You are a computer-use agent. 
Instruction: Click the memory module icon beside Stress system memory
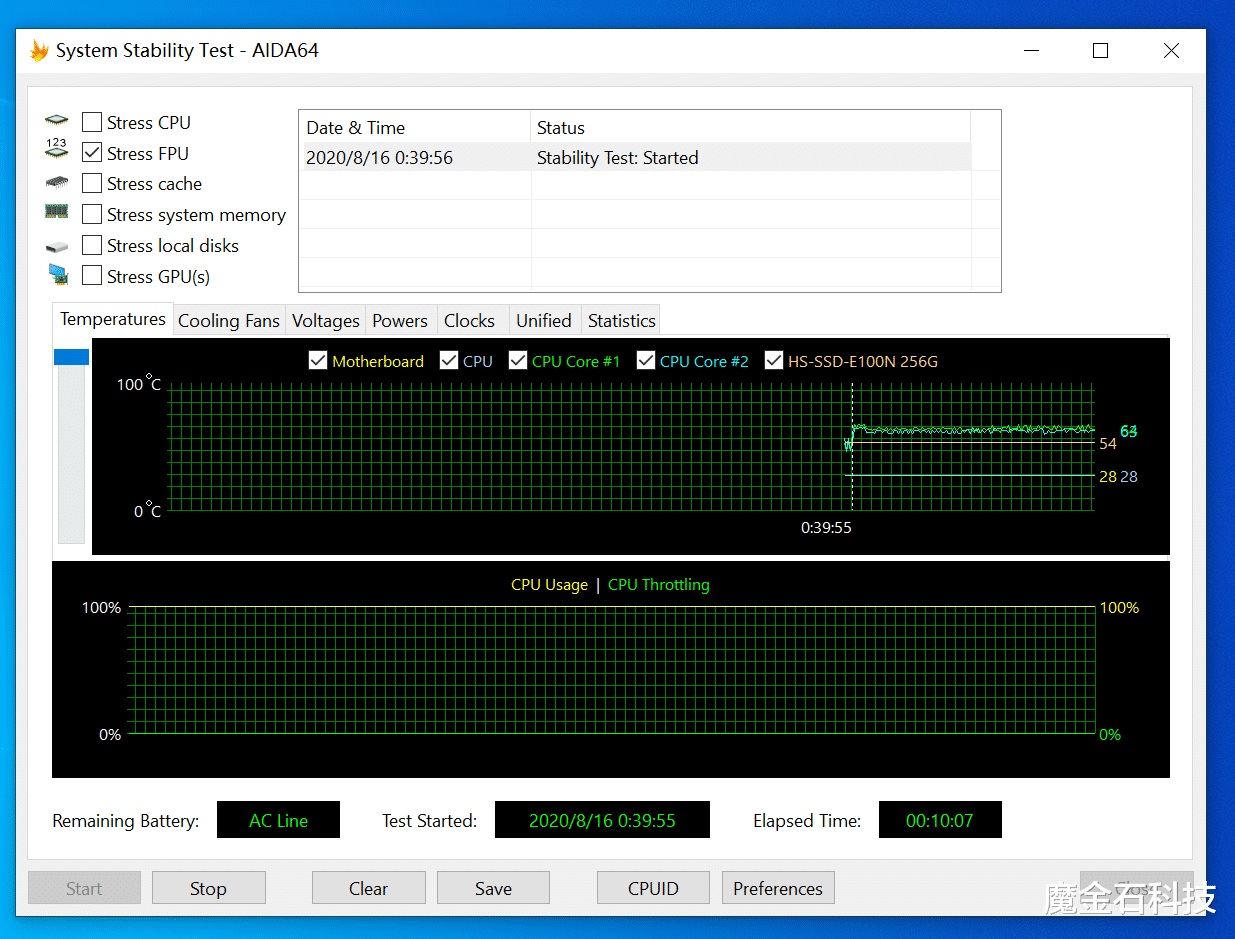pos(57,212)
